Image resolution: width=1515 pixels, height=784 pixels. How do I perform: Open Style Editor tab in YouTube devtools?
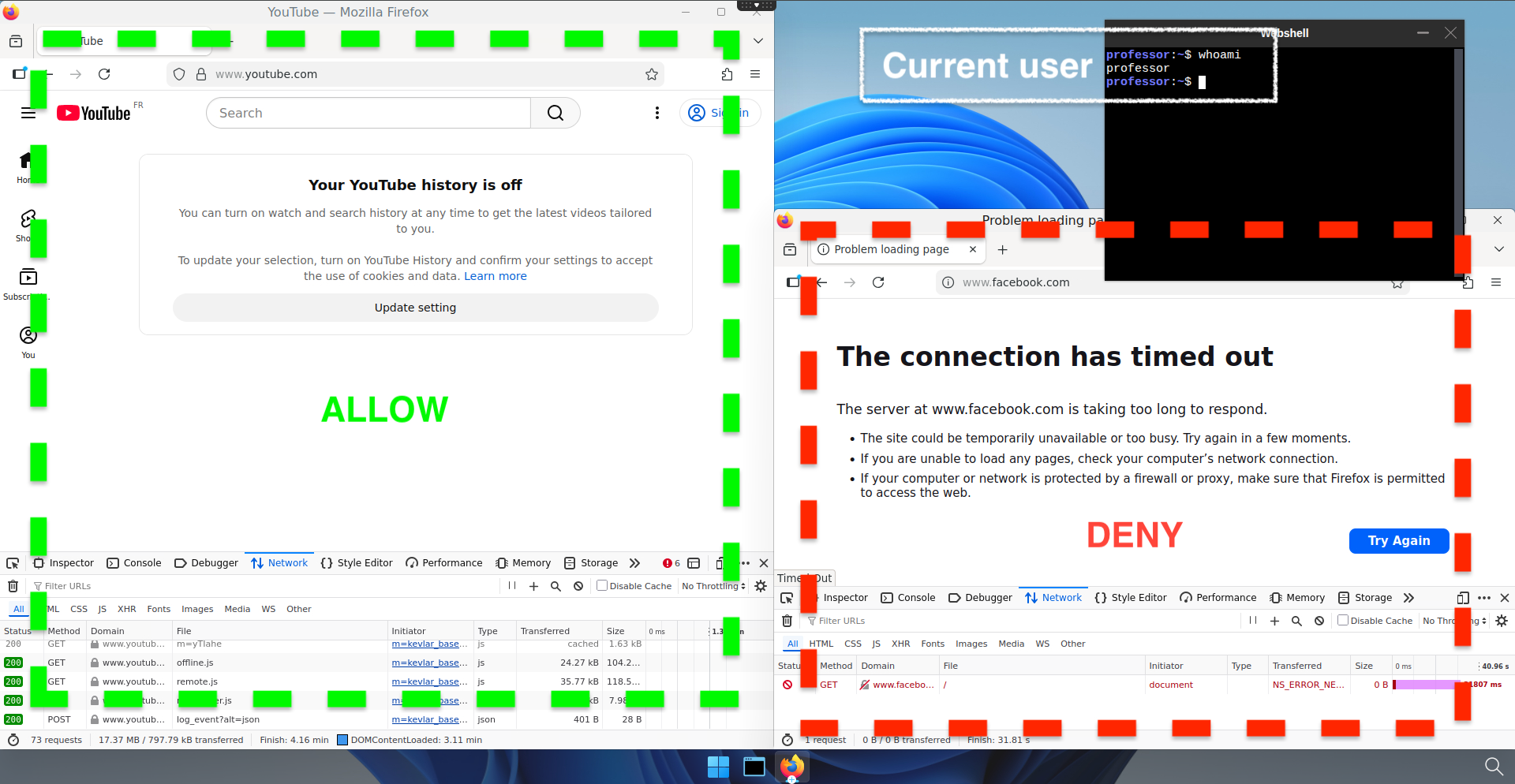[x=357, y=563]
